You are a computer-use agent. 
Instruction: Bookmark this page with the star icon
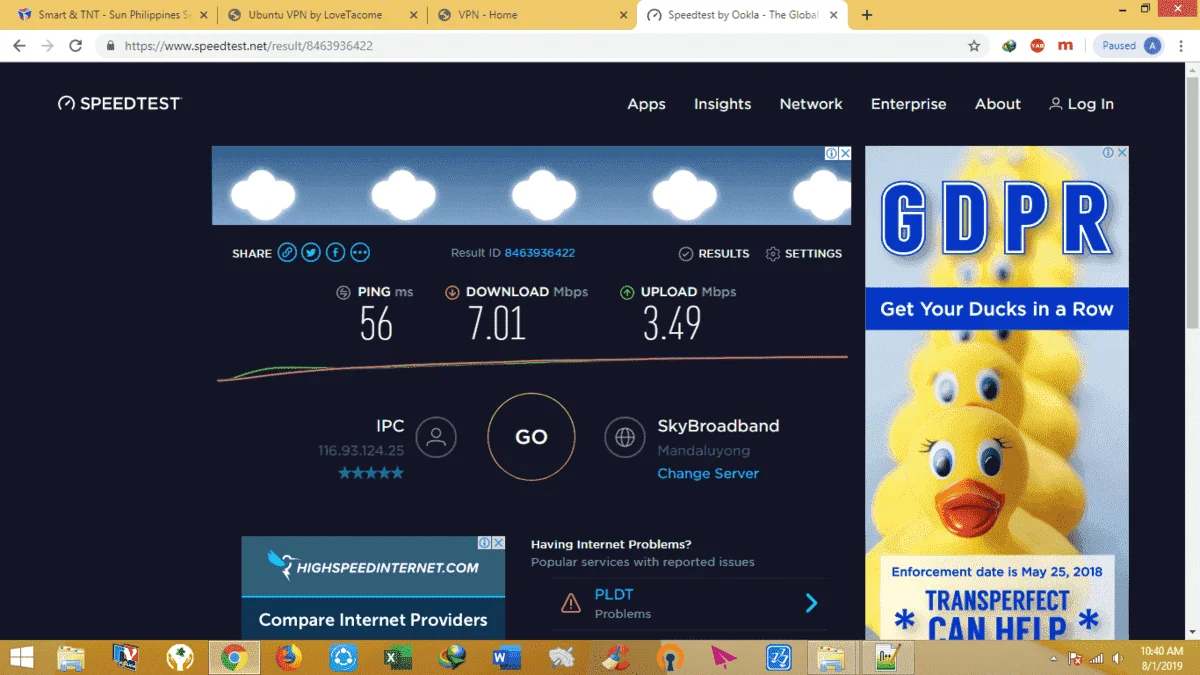tap(974, 45)
